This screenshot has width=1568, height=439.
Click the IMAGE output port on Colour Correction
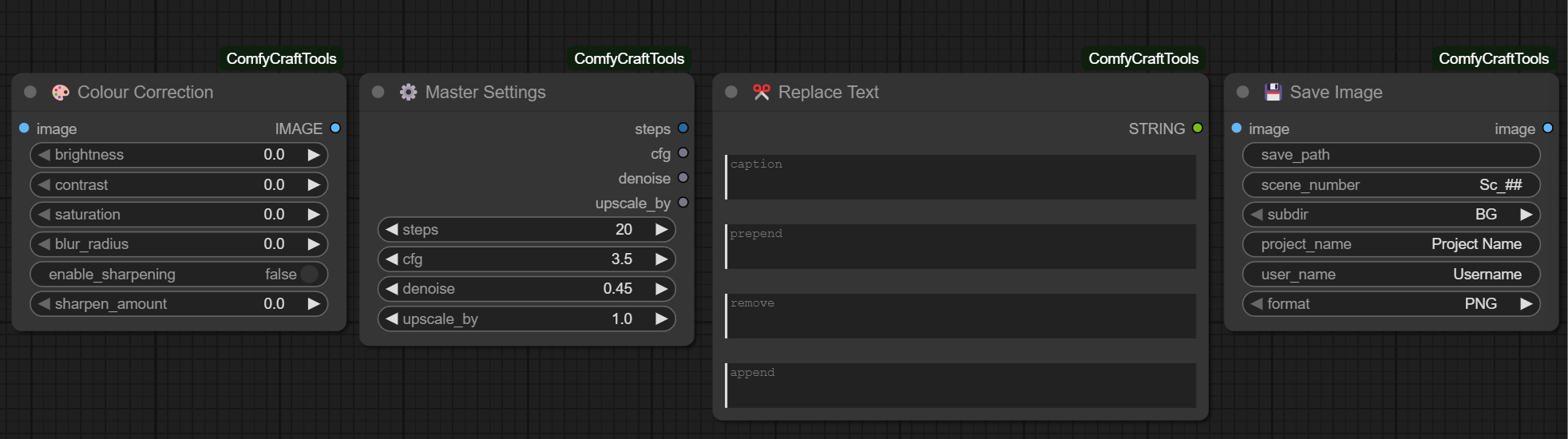[335, 129]
